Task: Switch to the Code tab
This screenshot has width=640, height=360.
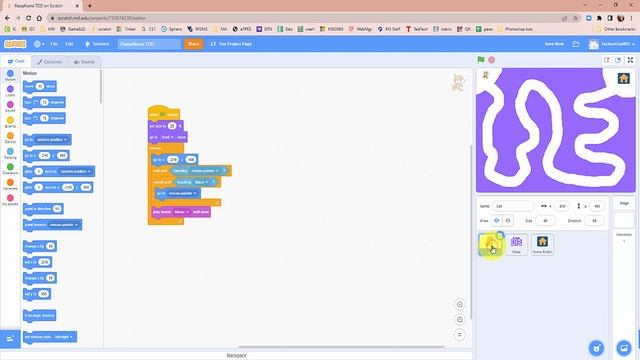Action: pyautogui.click(x=16, y=61)
